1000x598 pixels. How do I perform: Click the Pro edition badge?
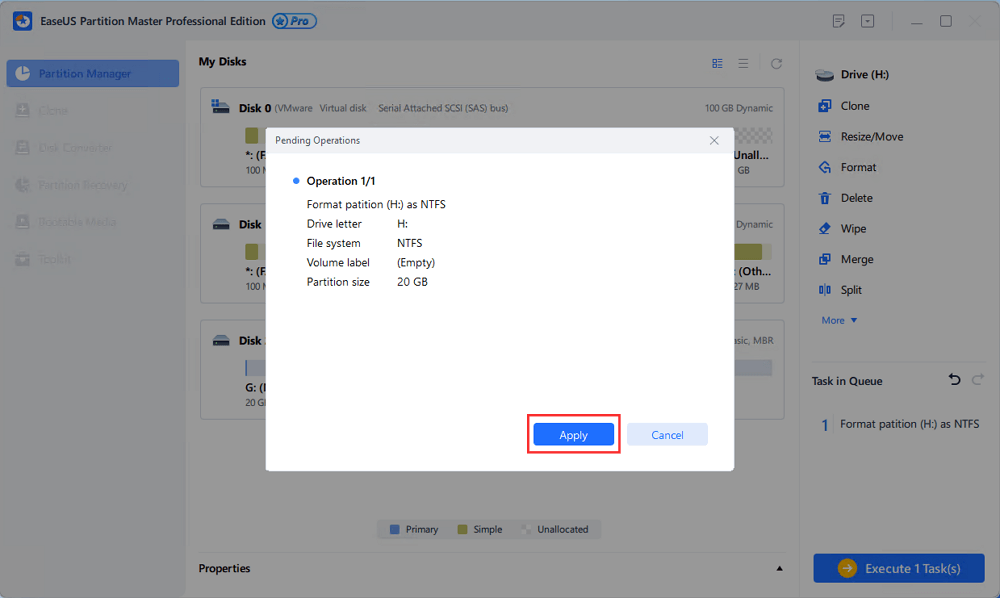294,21
